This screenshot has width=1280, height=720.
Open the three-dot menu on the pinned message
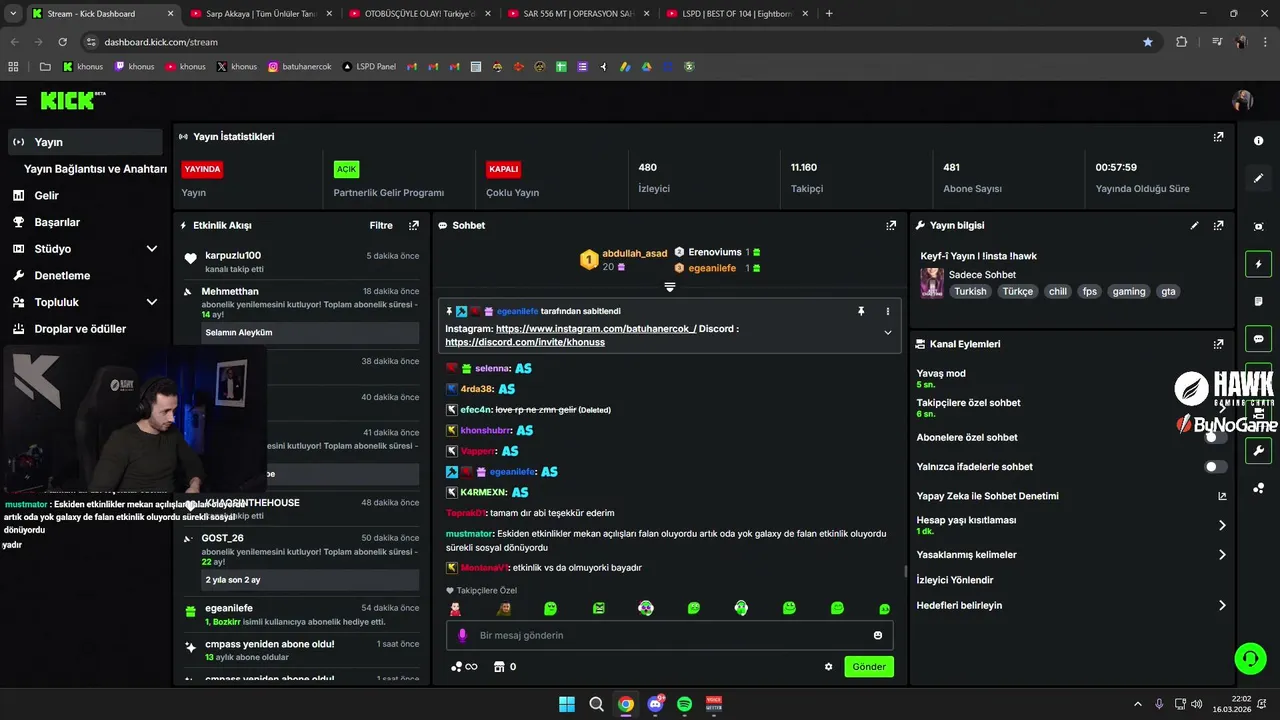[887, 312]
